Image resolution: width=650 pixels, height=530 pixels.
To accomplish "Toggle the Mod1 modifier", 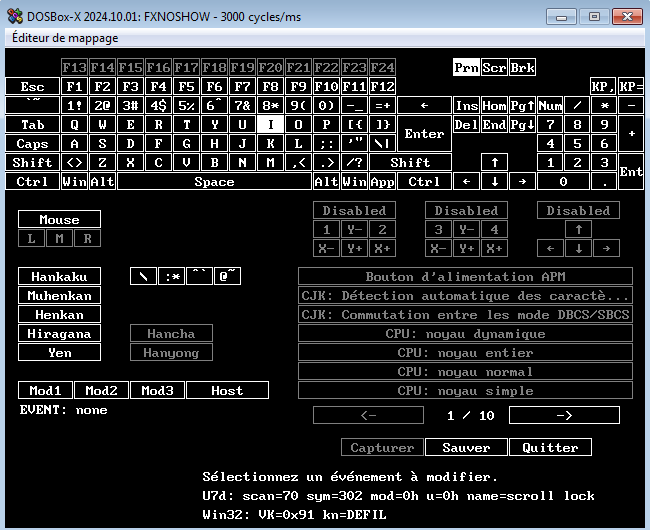I will tap(46, 390).
